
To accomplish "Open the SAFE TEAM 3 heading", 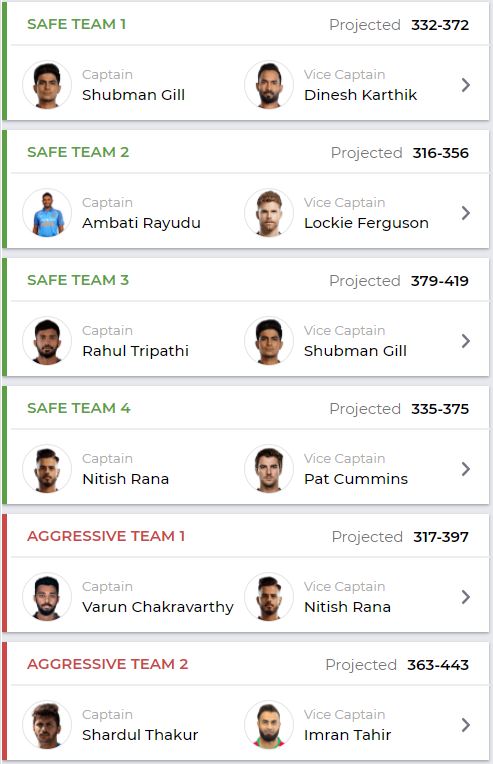I will click(78, 280).
